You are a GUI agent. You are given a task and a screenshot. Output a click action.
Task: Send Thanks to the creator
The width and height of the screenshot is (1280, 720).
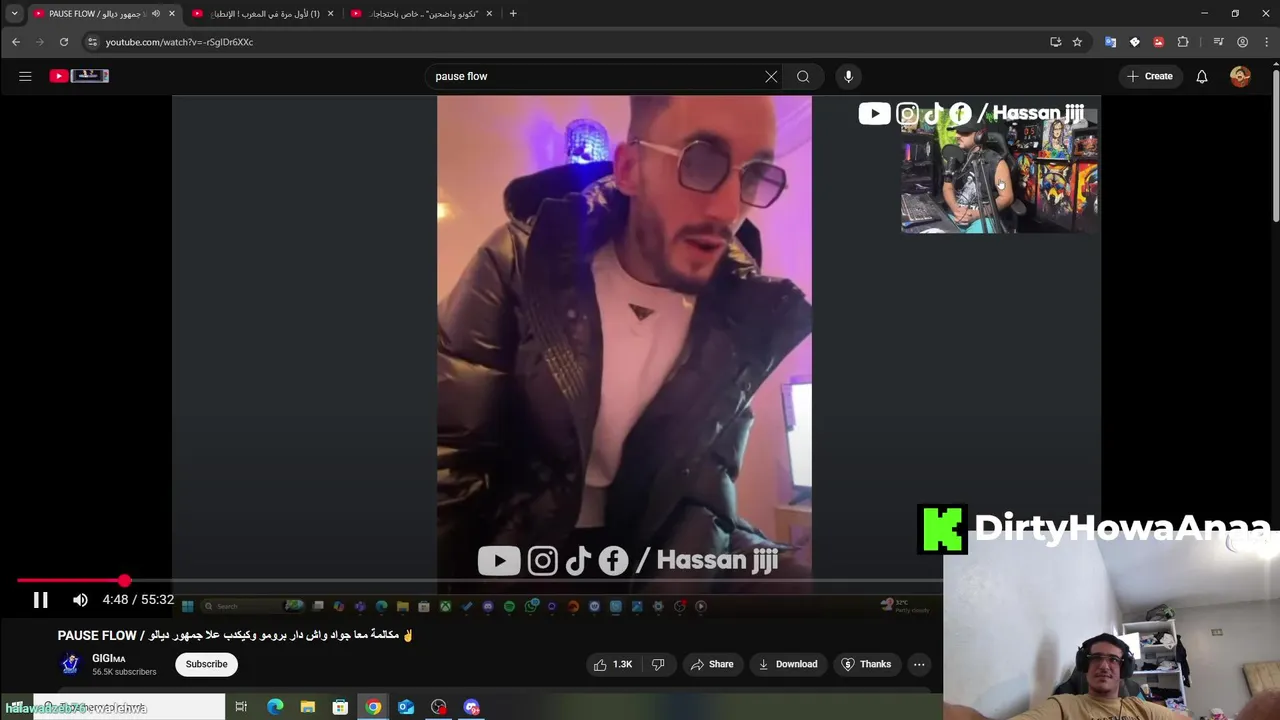(x=866, y=664)
